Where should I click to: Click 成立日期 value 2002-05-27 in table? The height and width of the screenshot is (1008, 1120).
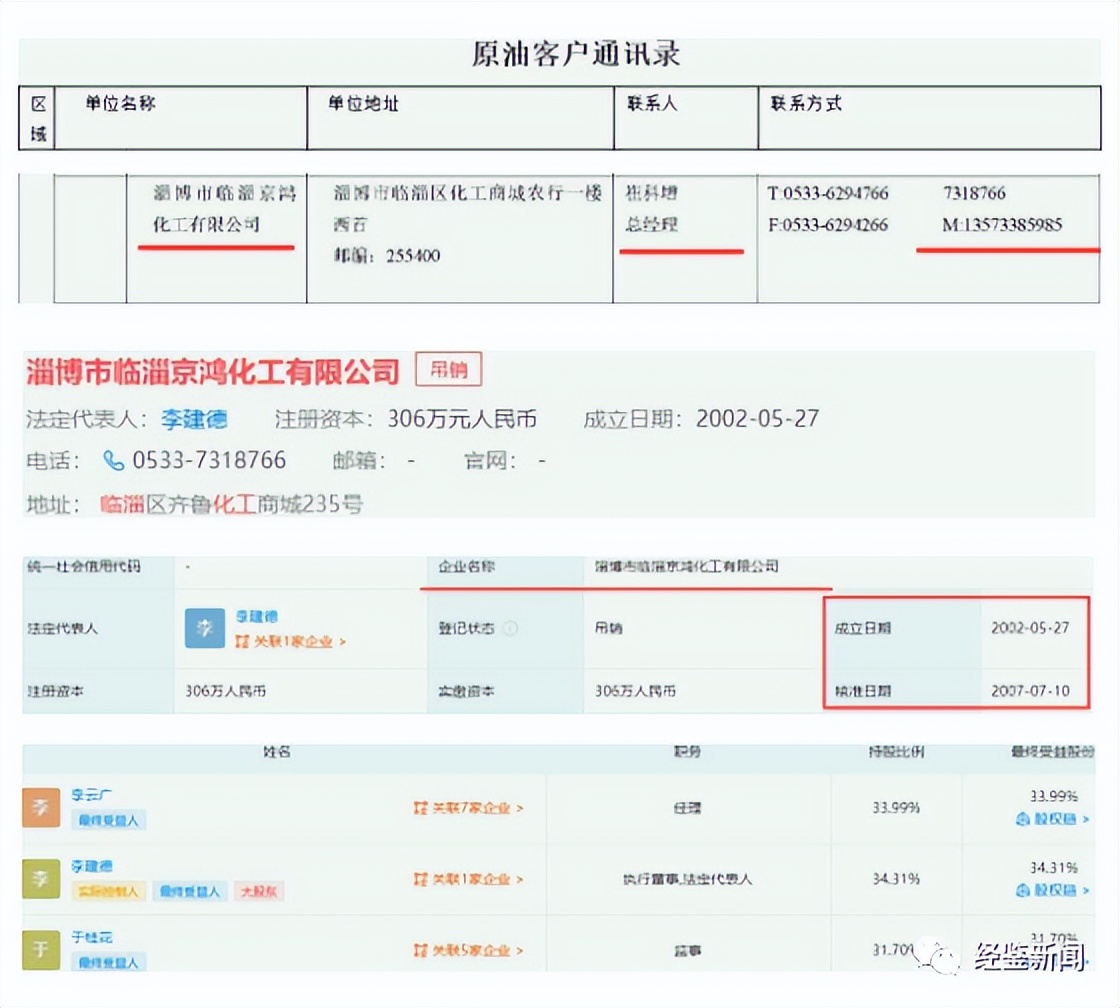click(1030, 628)
